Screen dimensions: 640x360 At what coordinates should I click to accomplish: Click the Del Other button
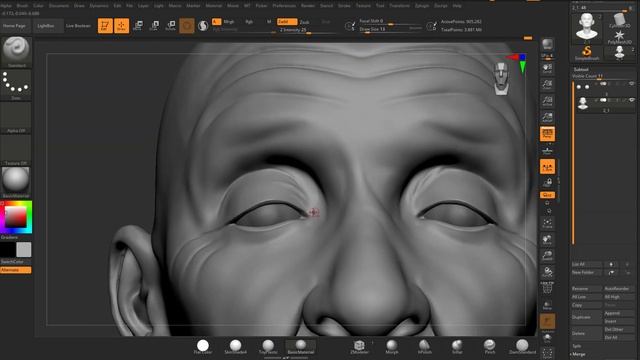pos(619,329)
